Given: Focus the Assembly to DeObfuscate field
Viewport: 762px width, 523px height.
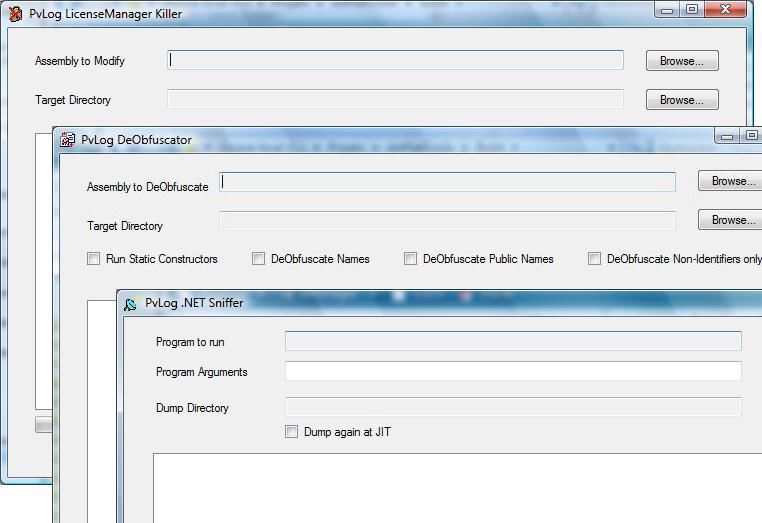Looking at the screenshot, I should [447, 182].
